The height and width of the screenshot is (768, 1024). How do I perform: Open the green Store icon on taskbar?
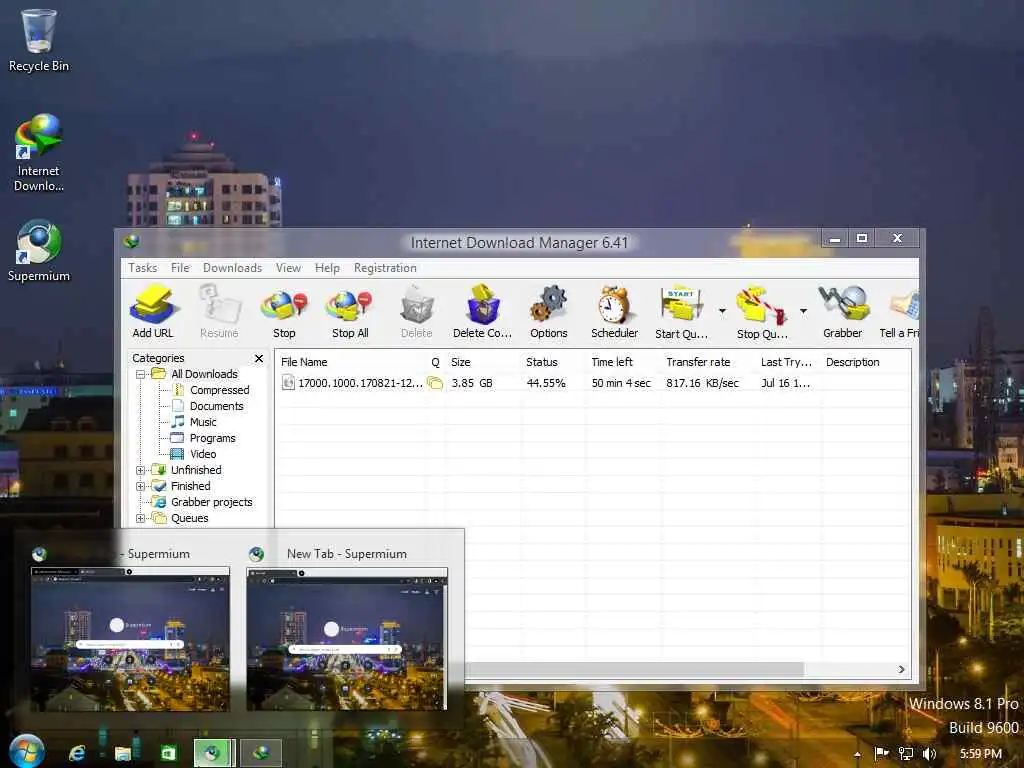[x=168, y=754]
